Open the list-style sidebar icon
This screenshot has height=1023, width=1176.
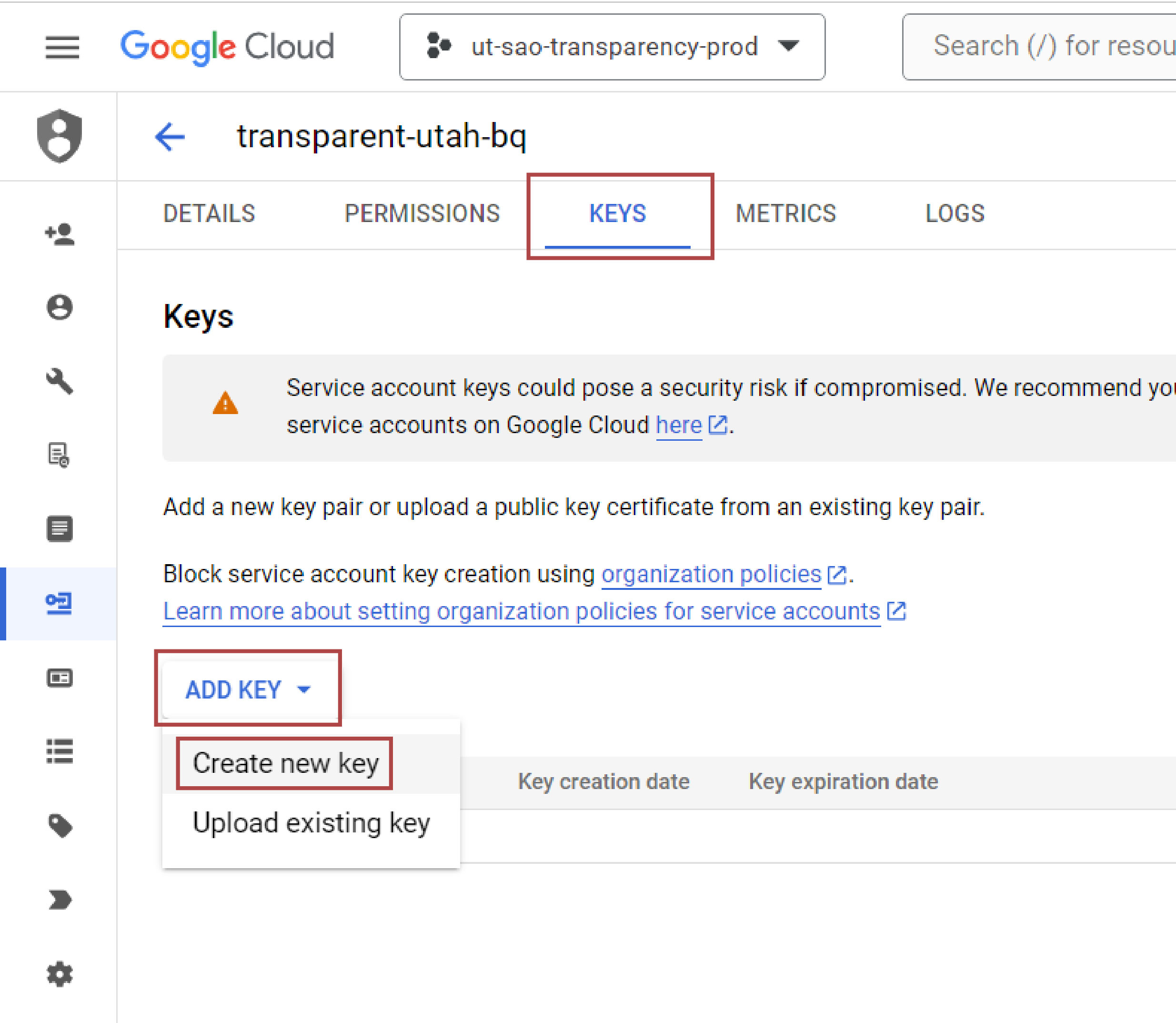[x=60, y=751]
